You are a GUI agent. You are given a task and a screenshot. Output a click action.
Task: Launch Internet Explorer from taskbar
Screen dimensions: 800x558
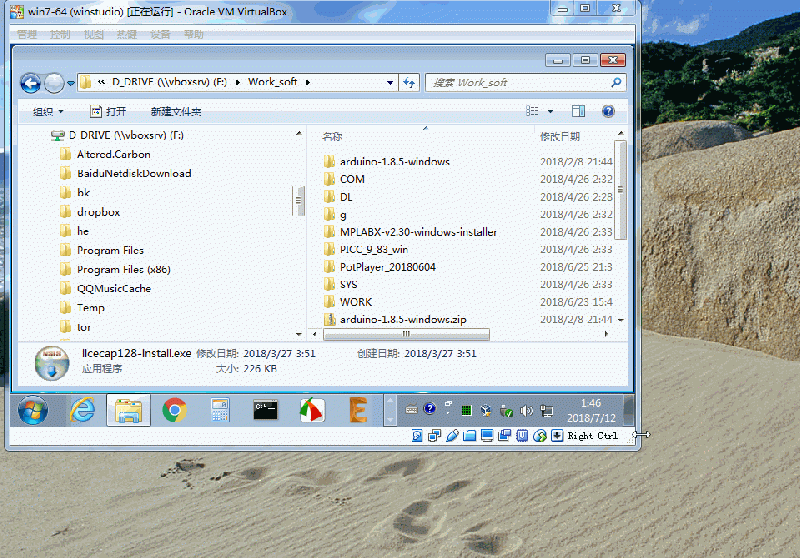pyautogui.click(x=82, y=410)
